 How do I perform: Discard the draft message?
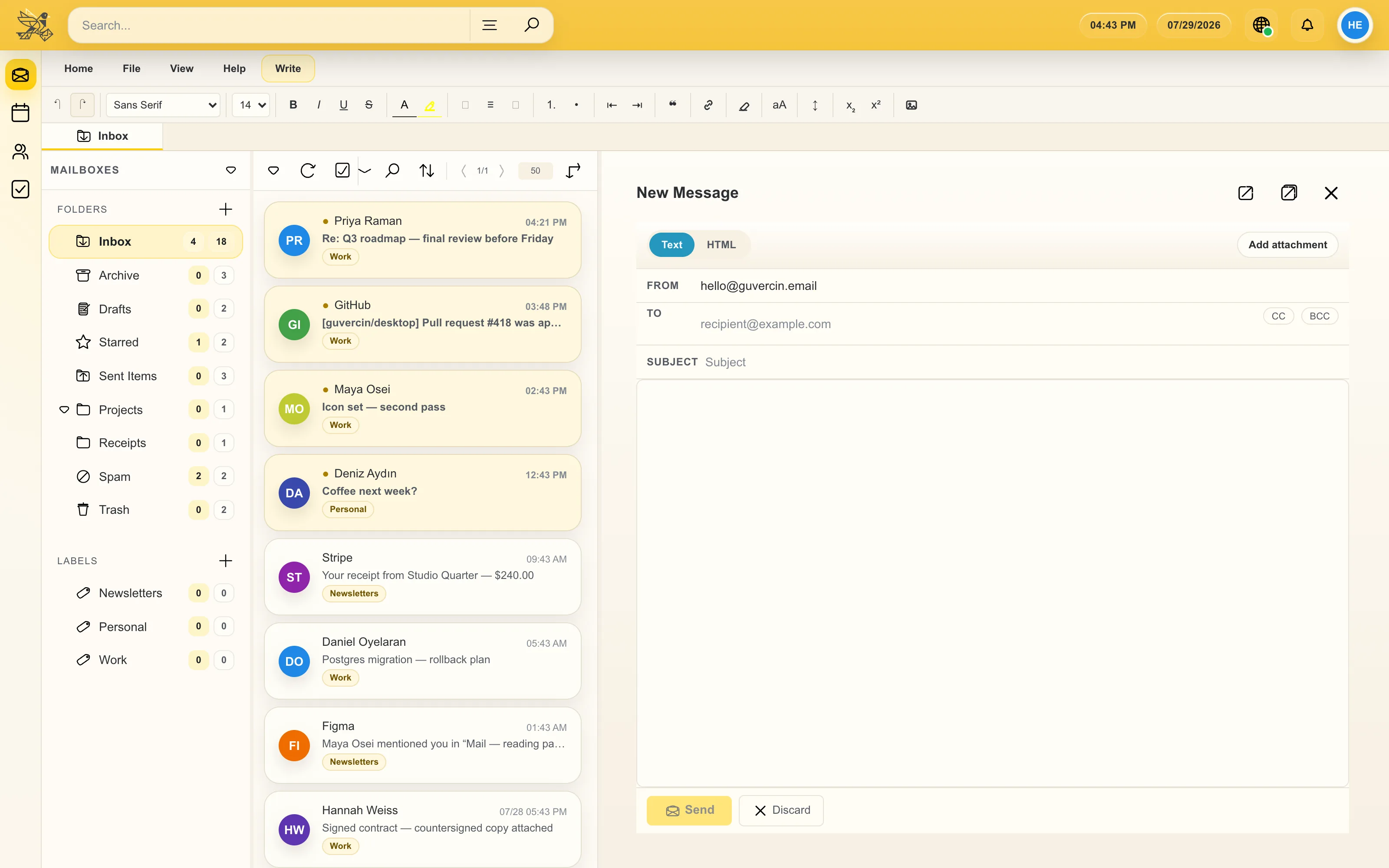click(x=780, y=810)
